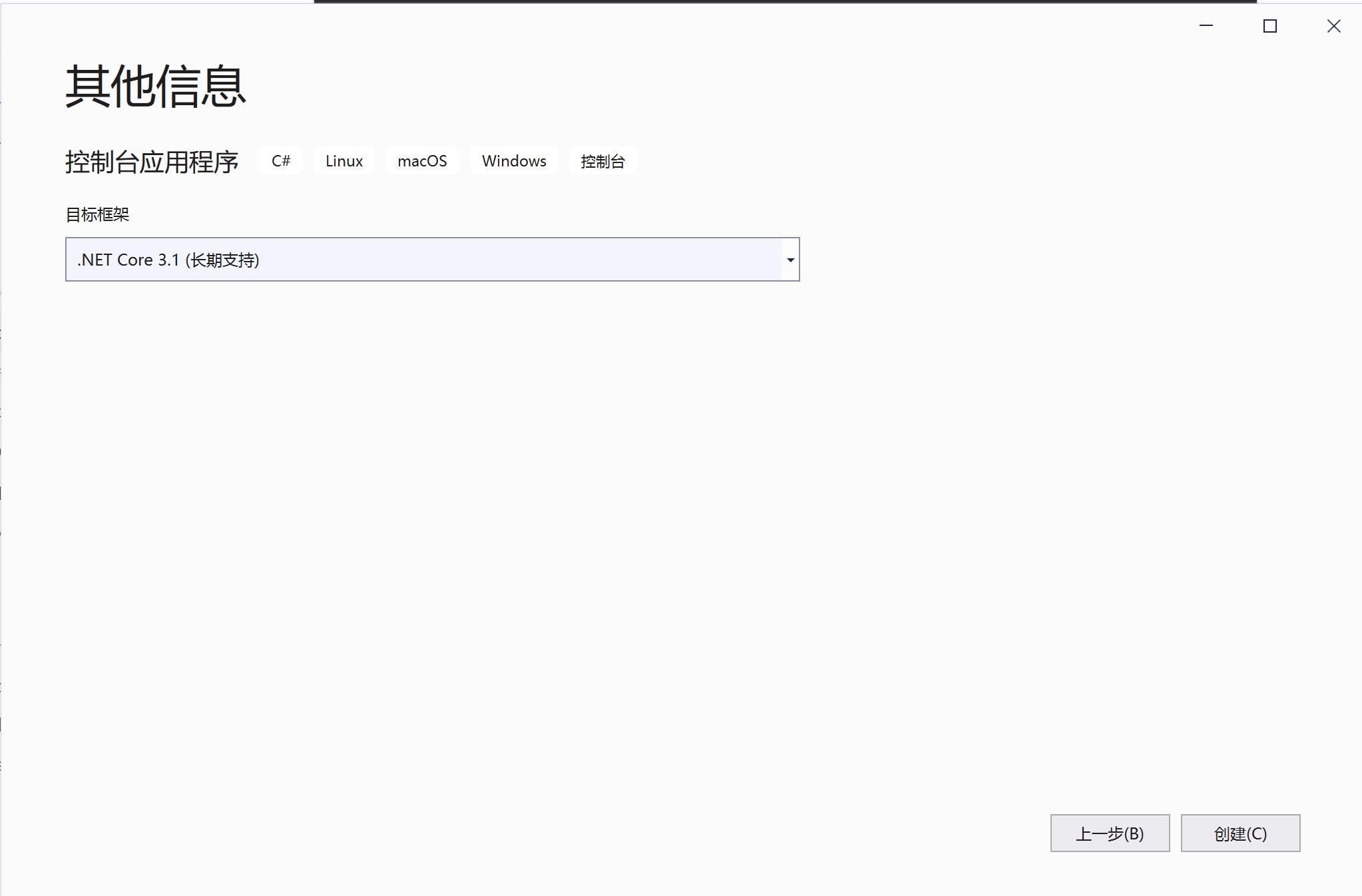Open the target framework dropdown arrow
1362x896 pixels.
790,260
